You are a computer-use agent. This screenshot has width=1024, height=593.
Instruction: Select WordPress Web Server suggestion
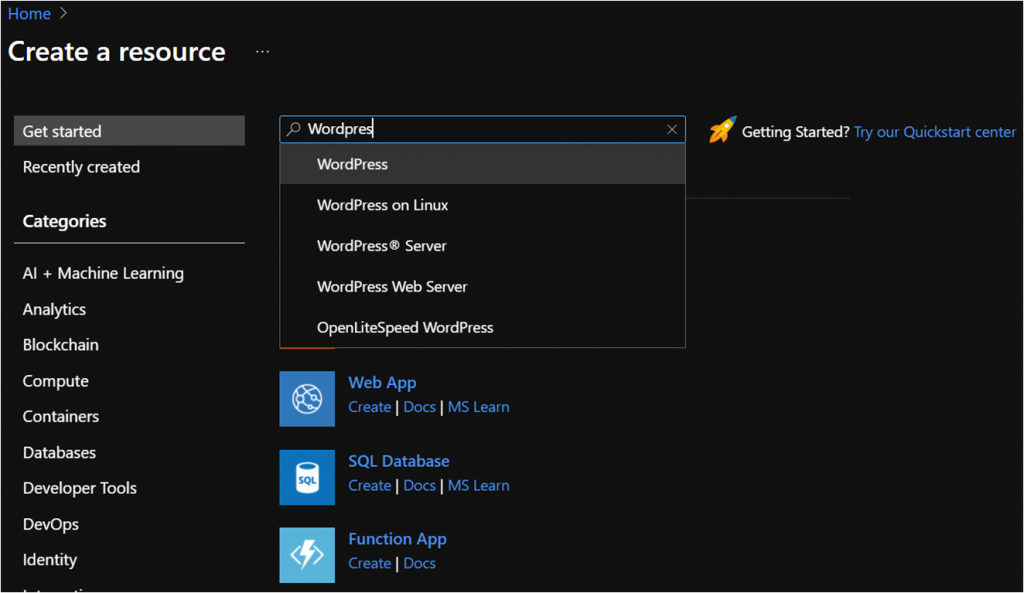(x=483, y=287)
